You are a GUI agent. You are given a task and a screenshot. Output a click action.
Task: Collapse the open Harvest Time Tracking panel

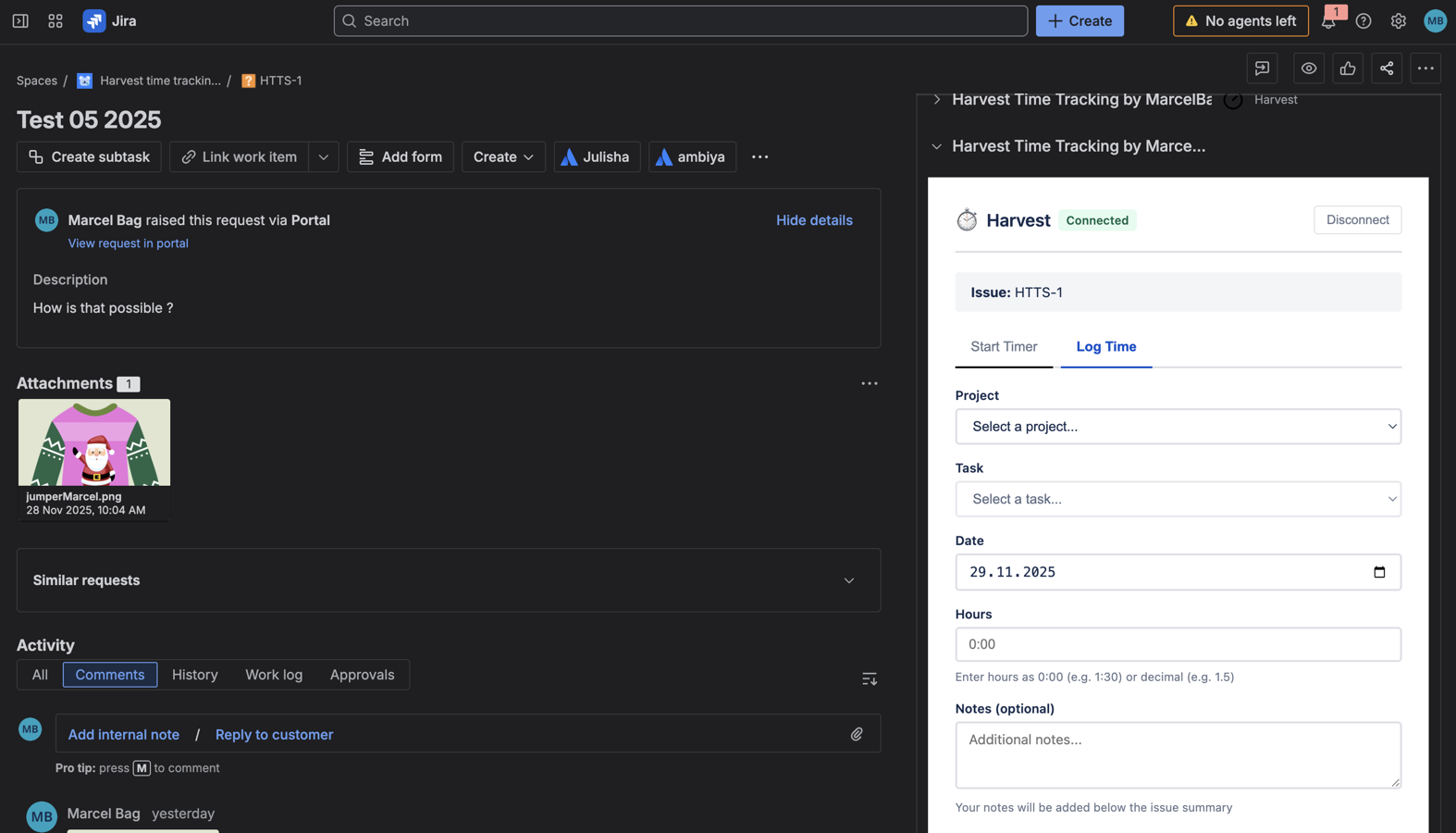point(937,146)
